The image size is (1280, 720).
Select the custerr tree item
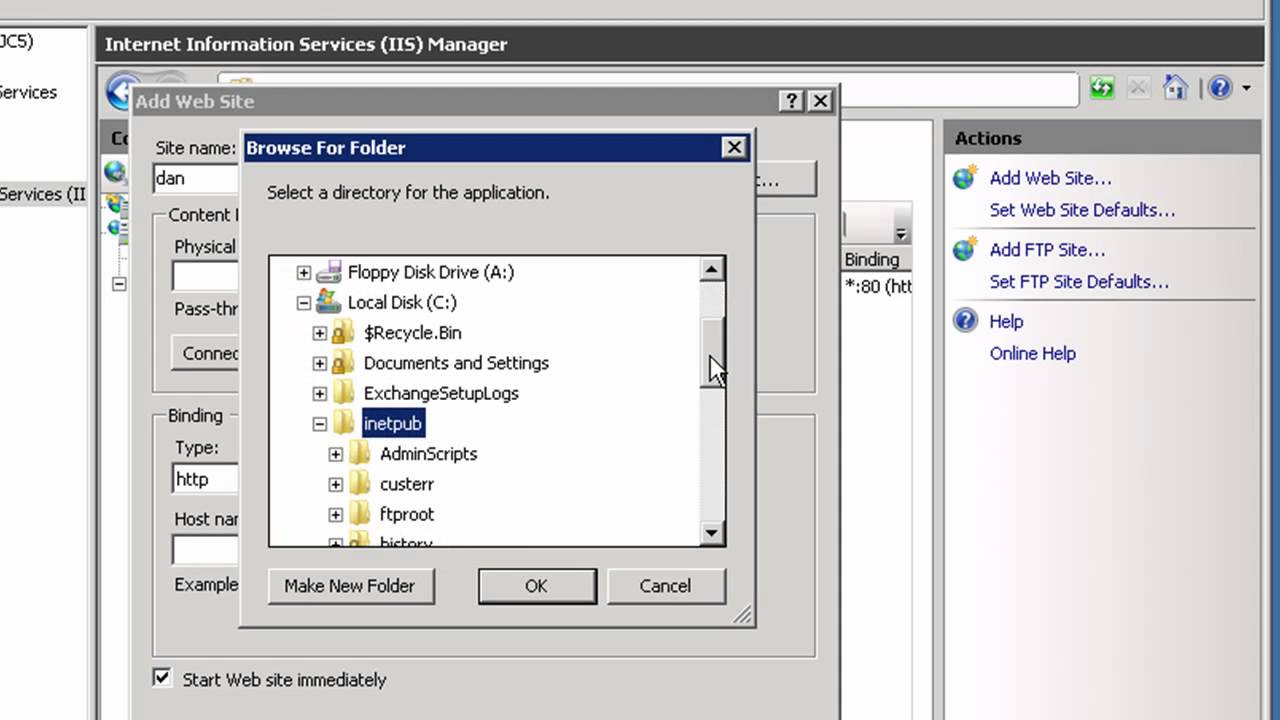(406, 484)
